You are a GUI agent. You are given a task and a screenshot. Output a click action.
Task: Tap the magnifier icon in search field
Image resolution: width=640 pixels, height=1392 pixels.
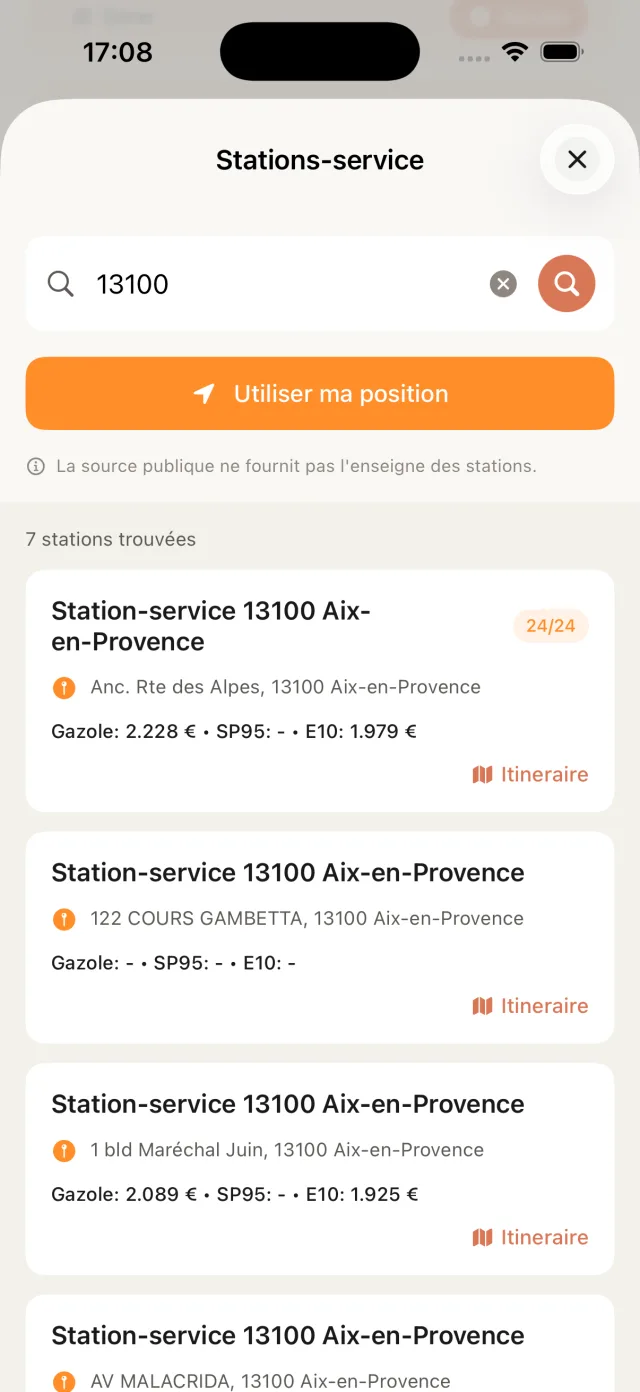pos(61,284)
